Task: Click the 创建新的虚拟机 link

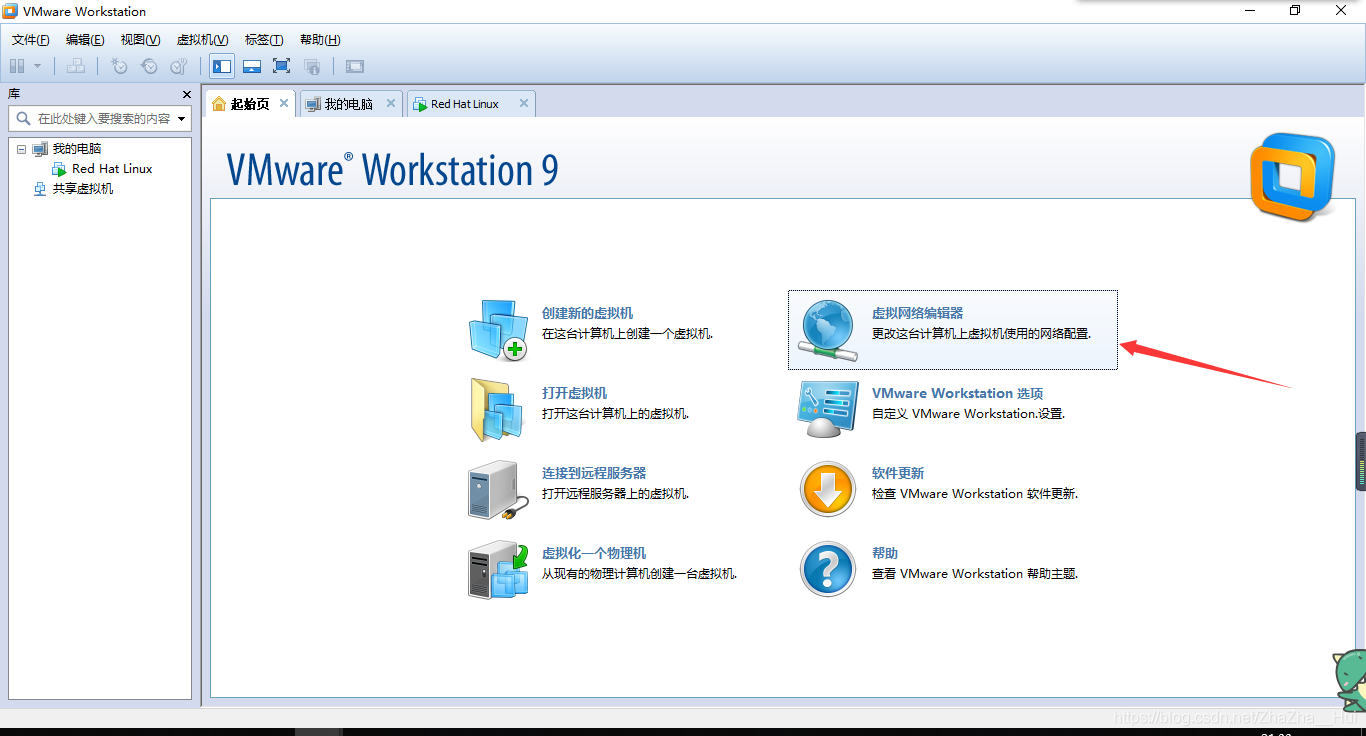Action: pos(587,313)
